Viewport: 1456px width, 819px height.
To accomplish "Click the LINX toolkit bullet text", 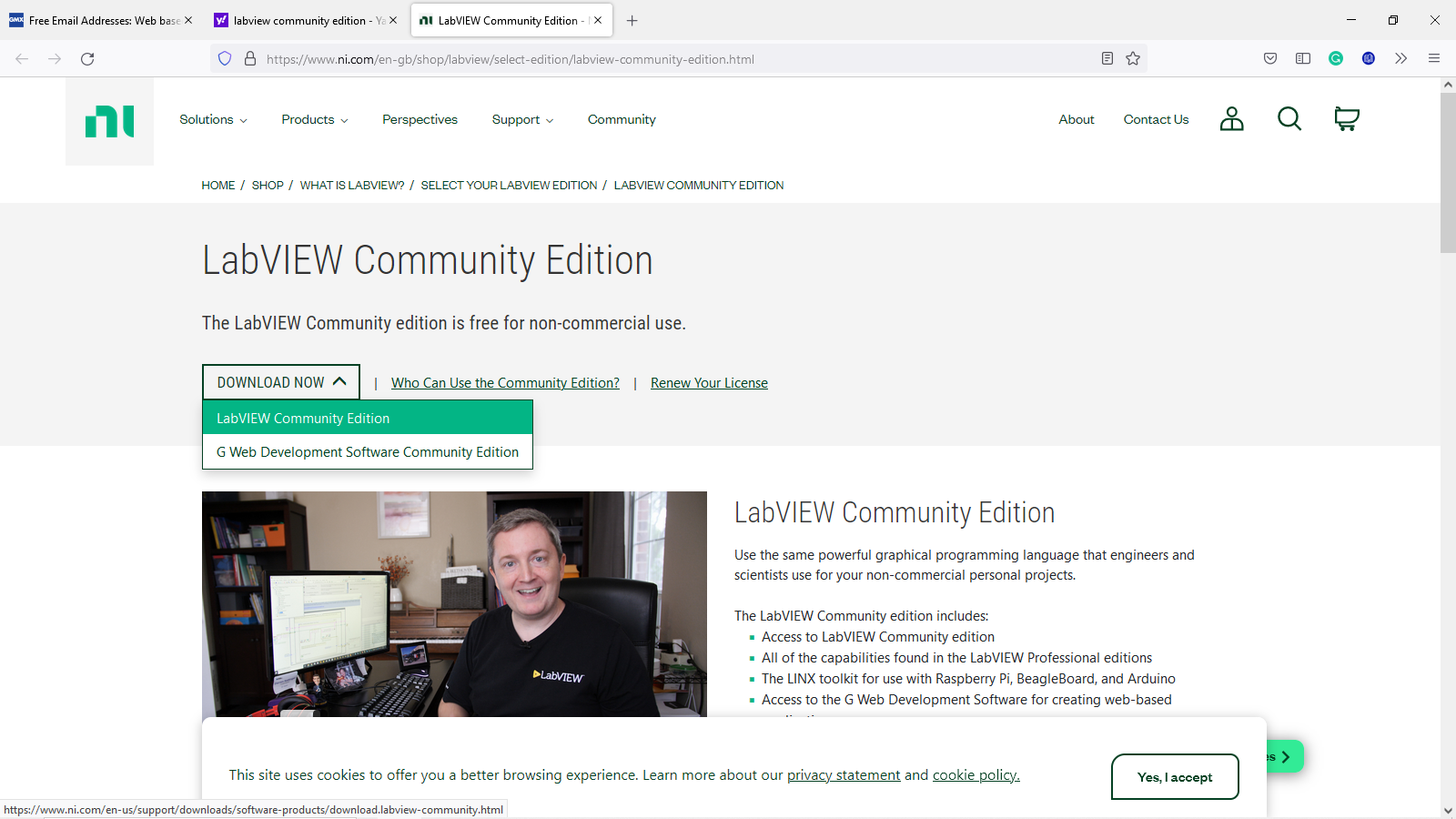I will 968,679.
